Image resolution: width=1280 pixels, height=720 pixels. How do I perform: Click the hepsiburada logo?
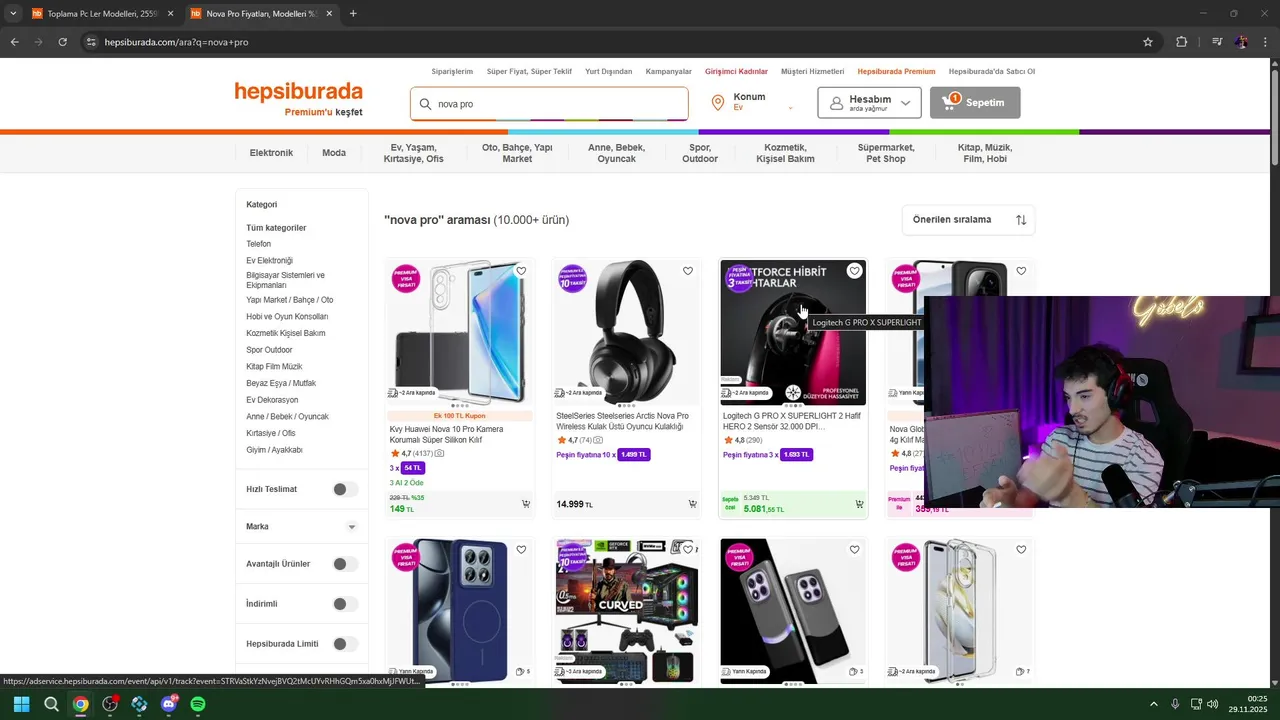click(x=298, y=93)
